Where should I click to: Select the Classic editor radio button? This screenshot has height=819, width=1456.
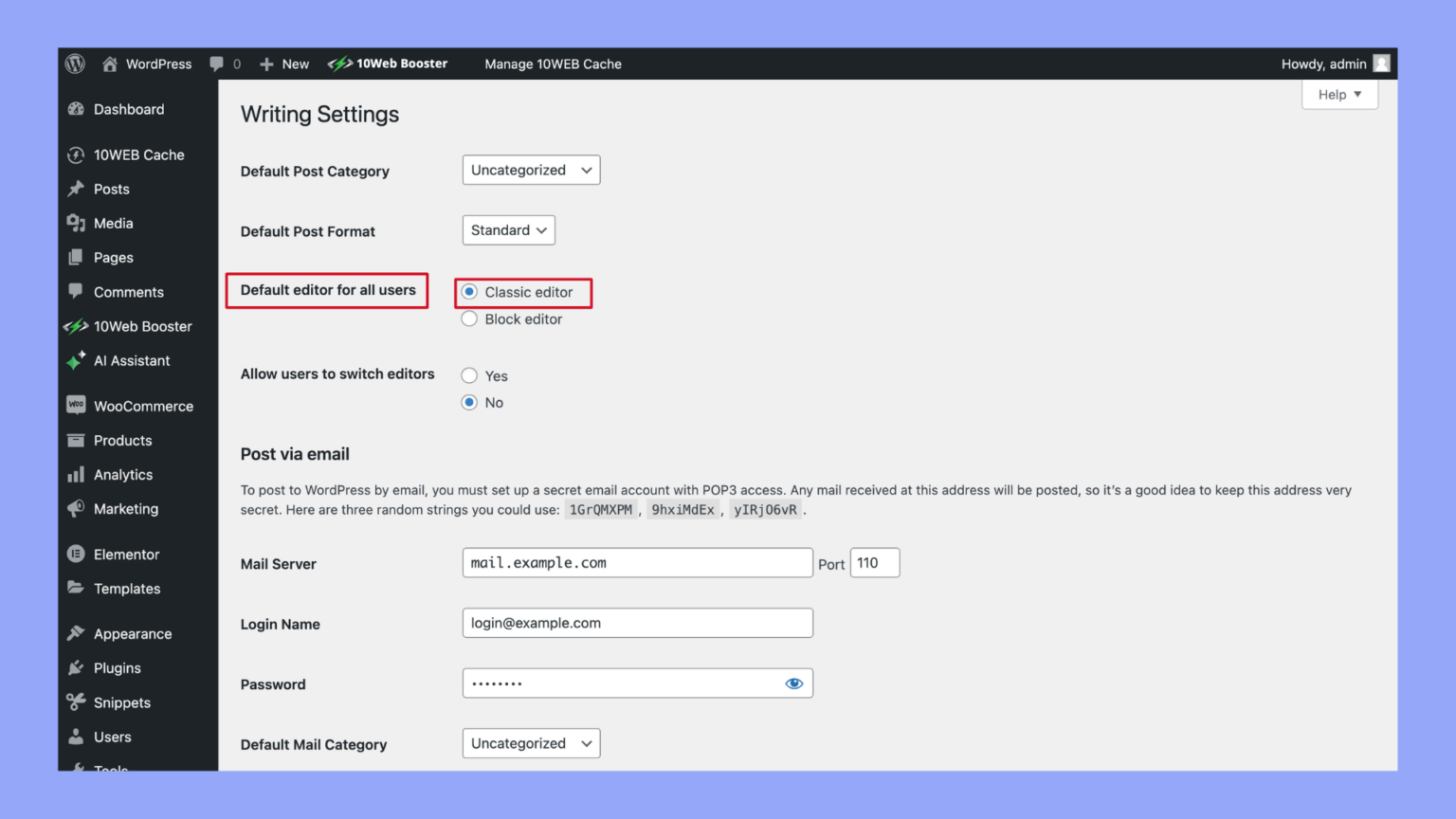469,292
